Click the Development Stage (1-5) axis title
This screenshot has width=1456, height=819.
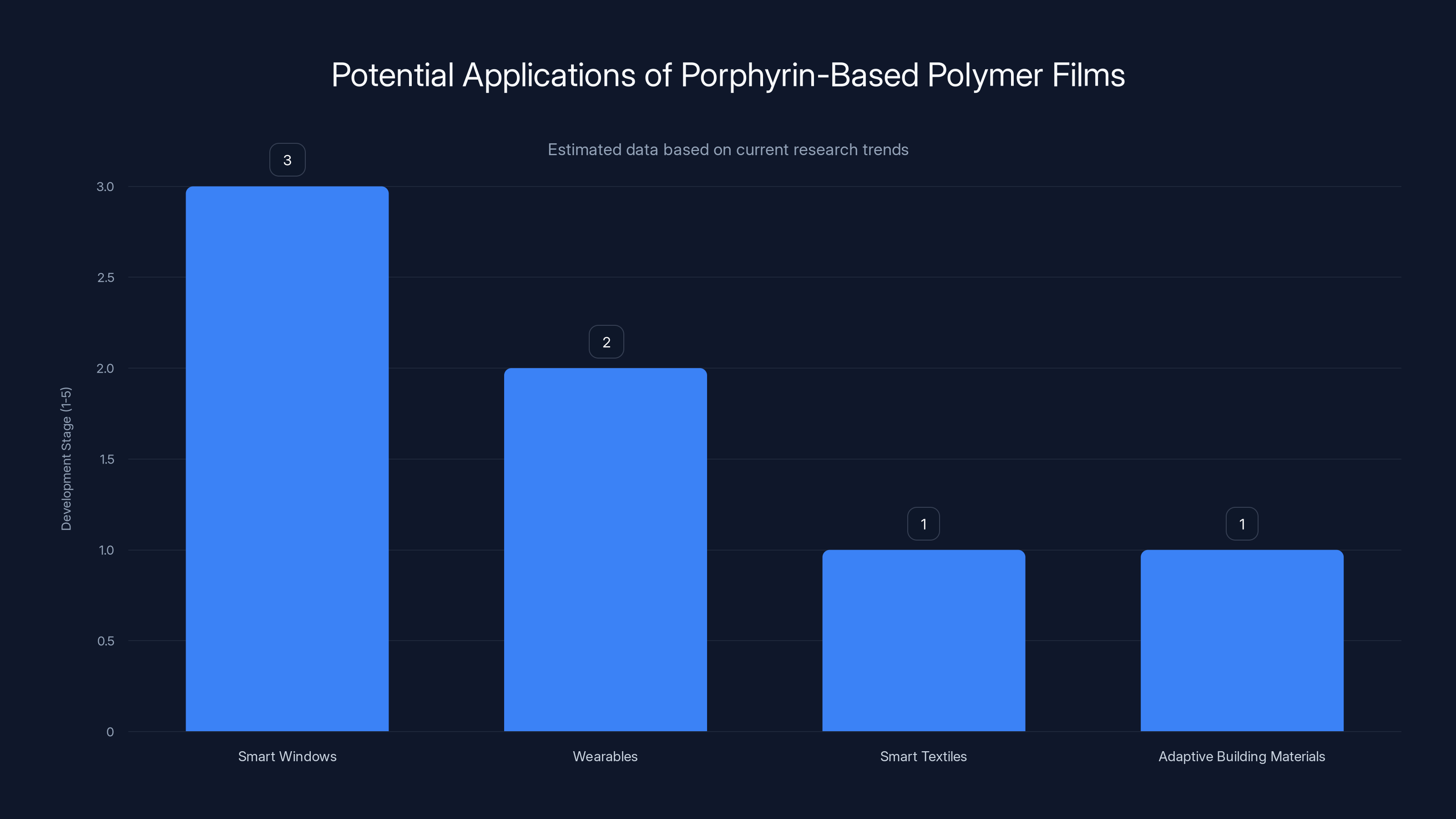tap(66, 458)
